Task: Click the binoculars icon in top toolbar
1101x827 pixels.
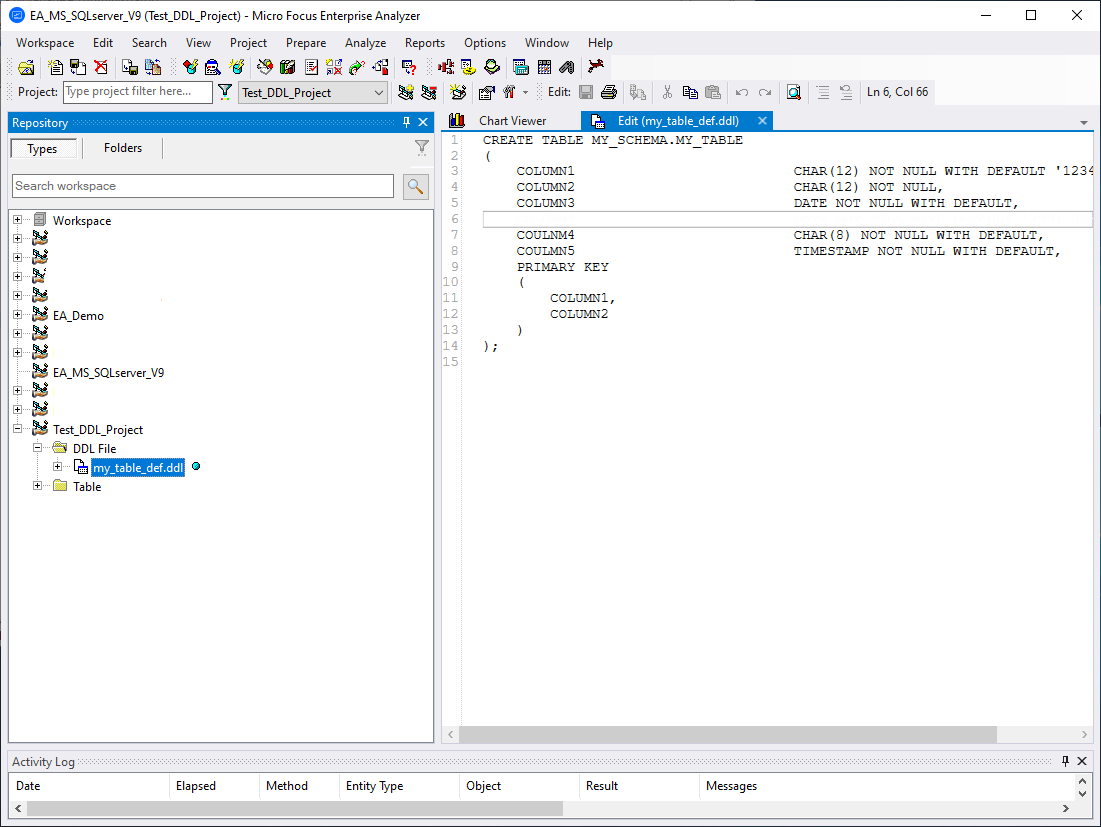Action: 567,67
